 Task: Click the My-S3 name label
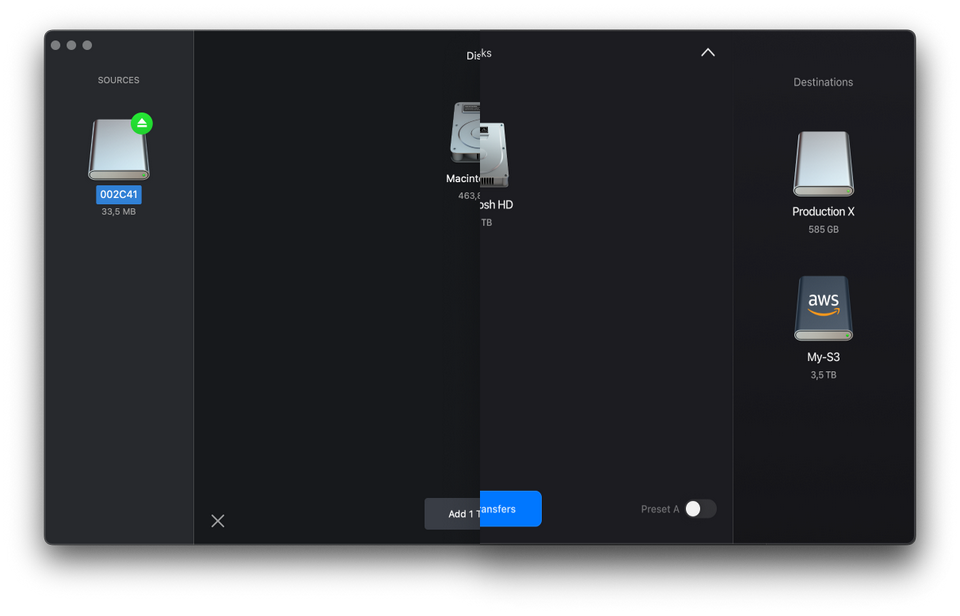pyautogui.click(x=823, y=357)
